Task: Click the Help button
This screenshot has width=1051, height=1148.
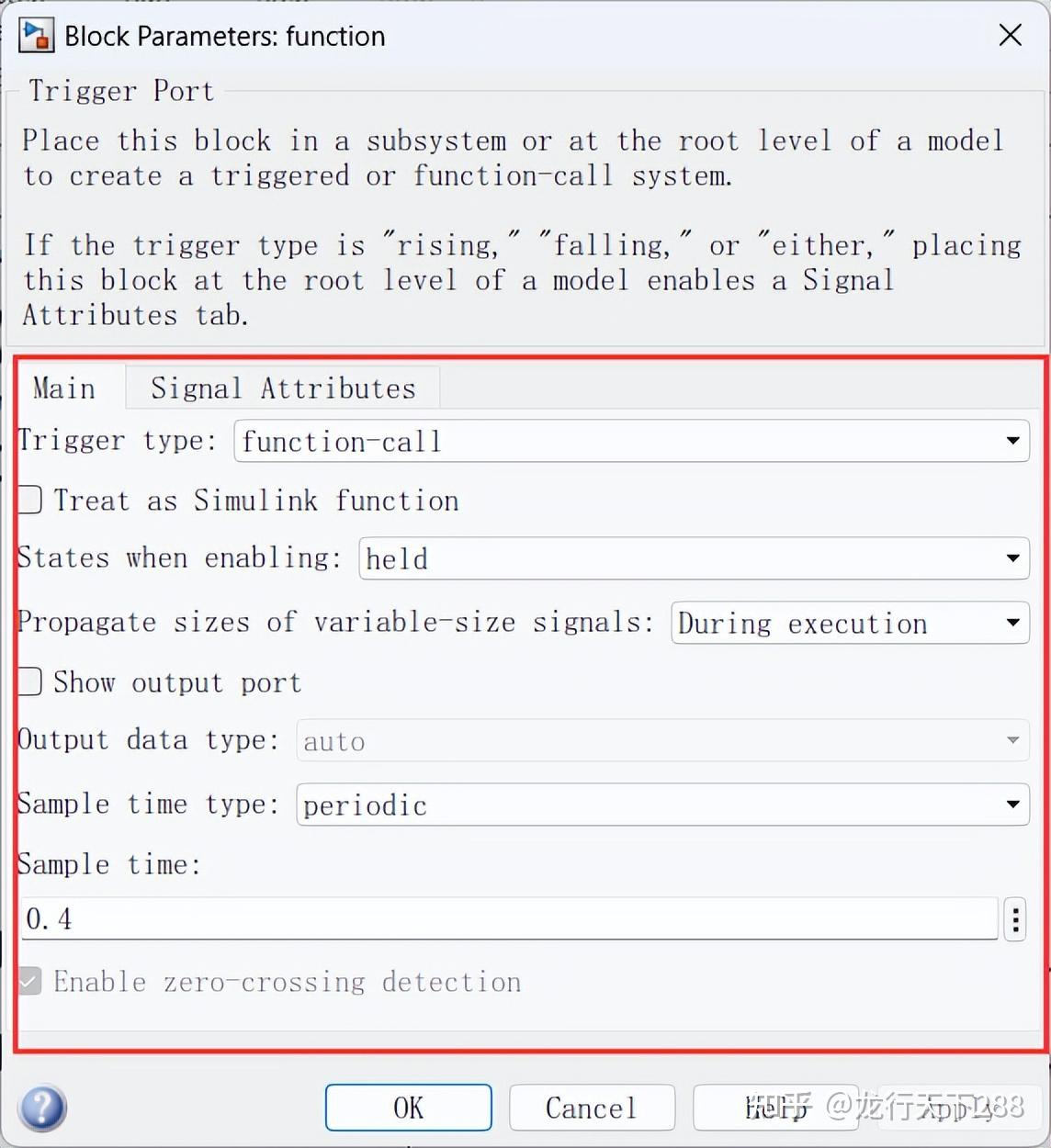Action: point(776,1108)
